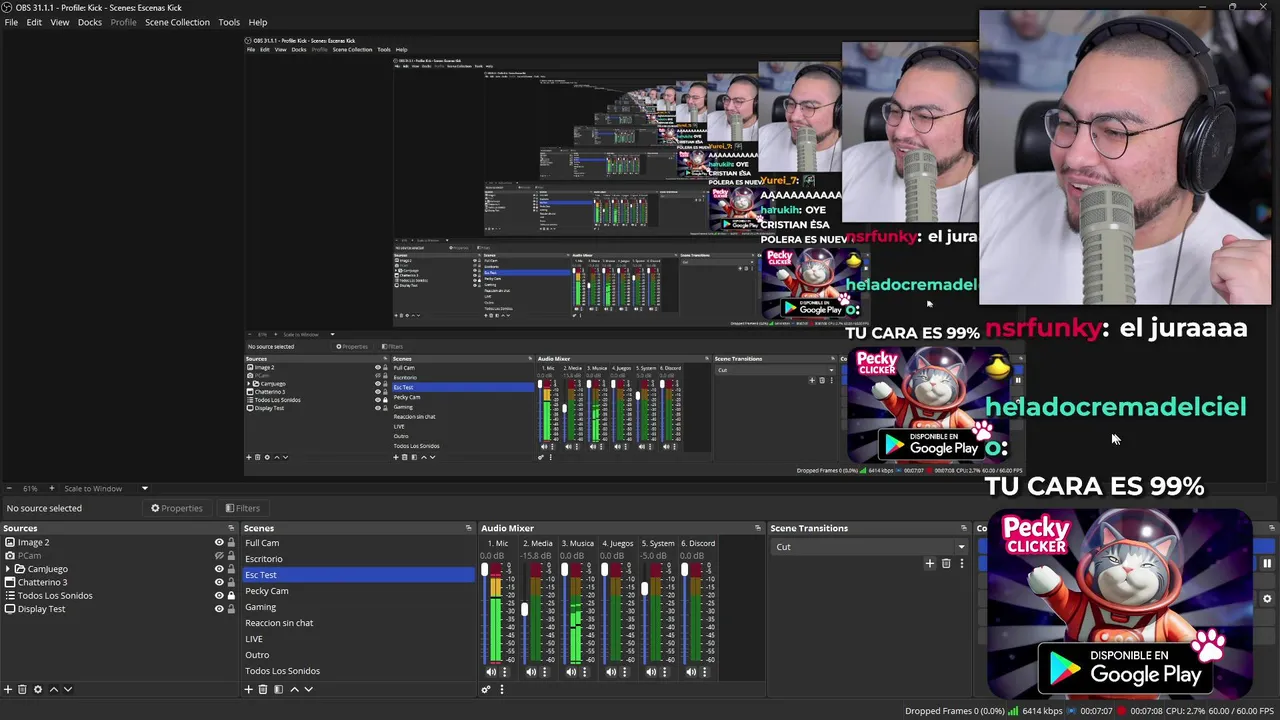Move source down in Sources toolbar

coord(67,689)
